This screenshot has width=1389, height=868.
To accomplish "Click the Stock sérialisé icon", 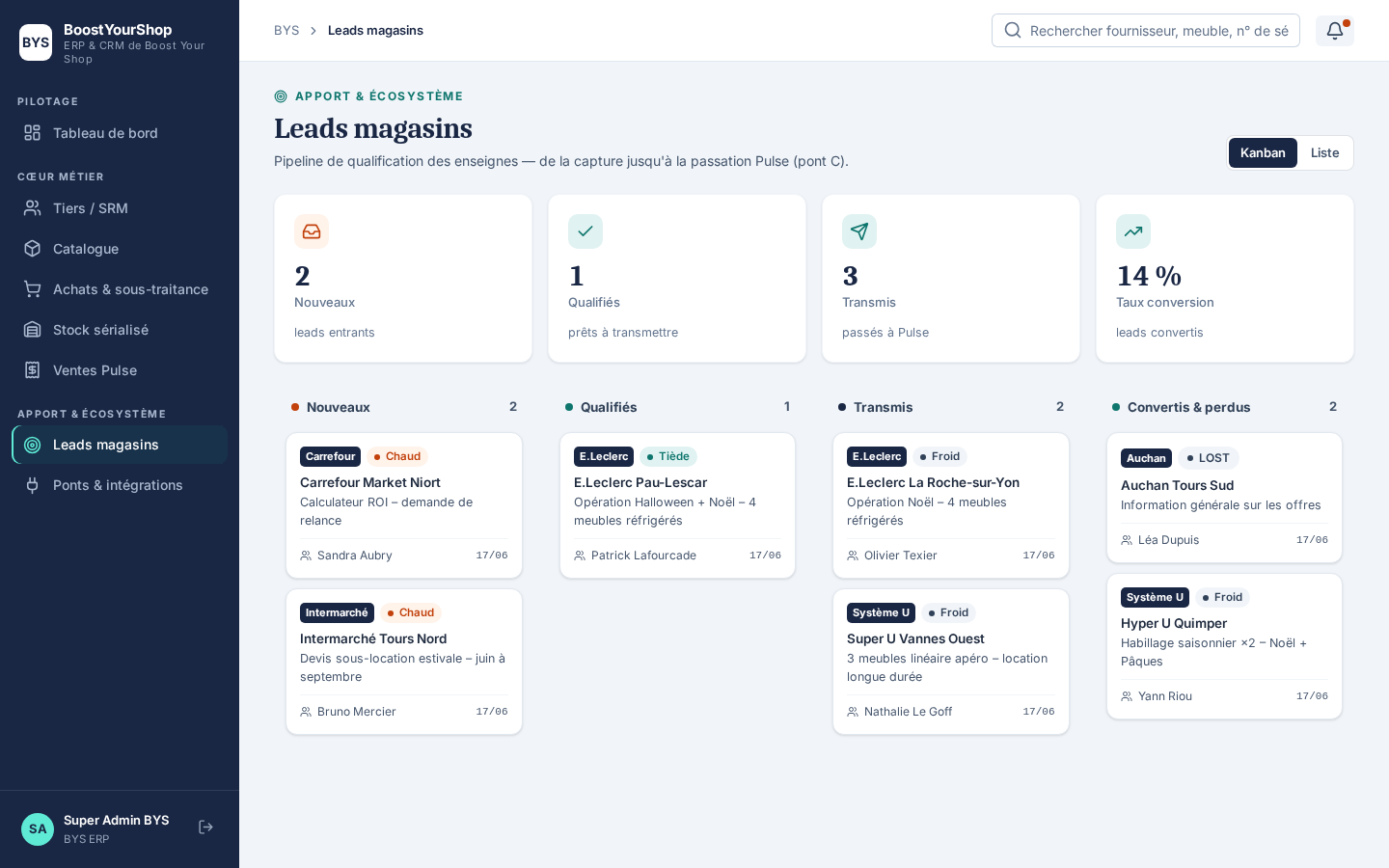I will point(33,330).
